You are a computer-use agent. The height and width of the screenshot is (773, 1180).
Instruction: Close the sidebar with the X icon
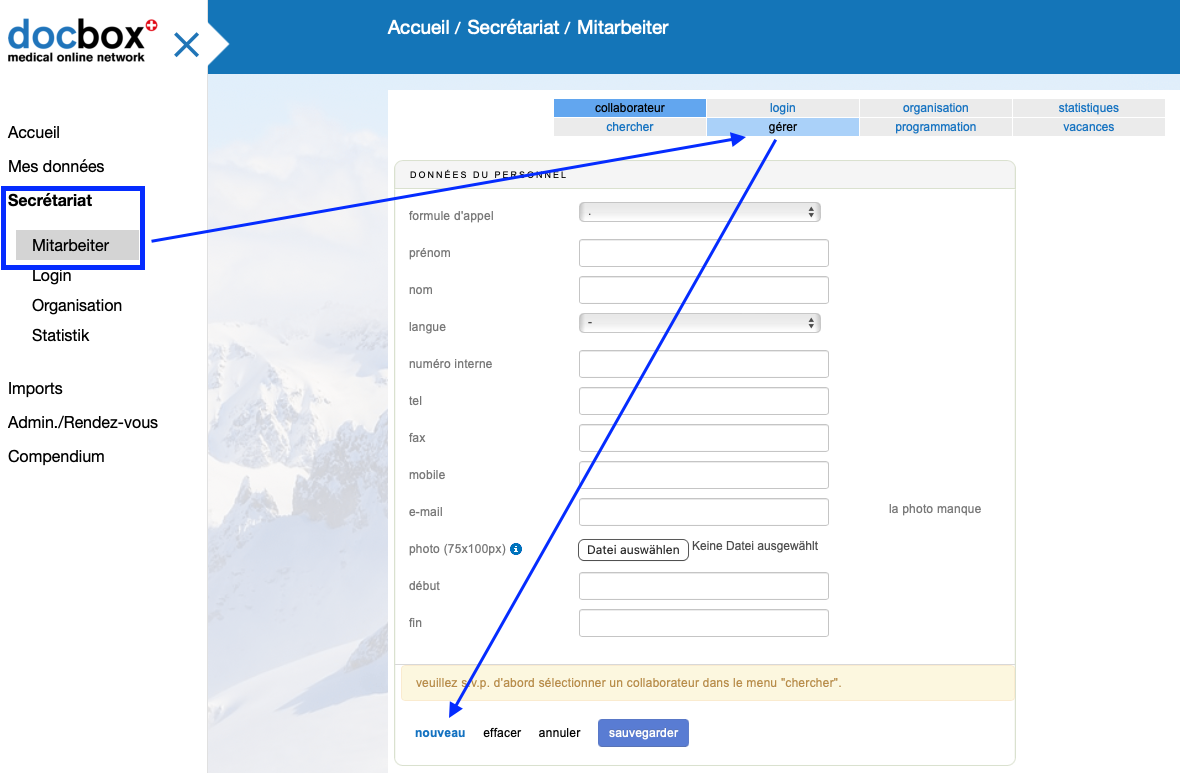(x=187, y=45)
